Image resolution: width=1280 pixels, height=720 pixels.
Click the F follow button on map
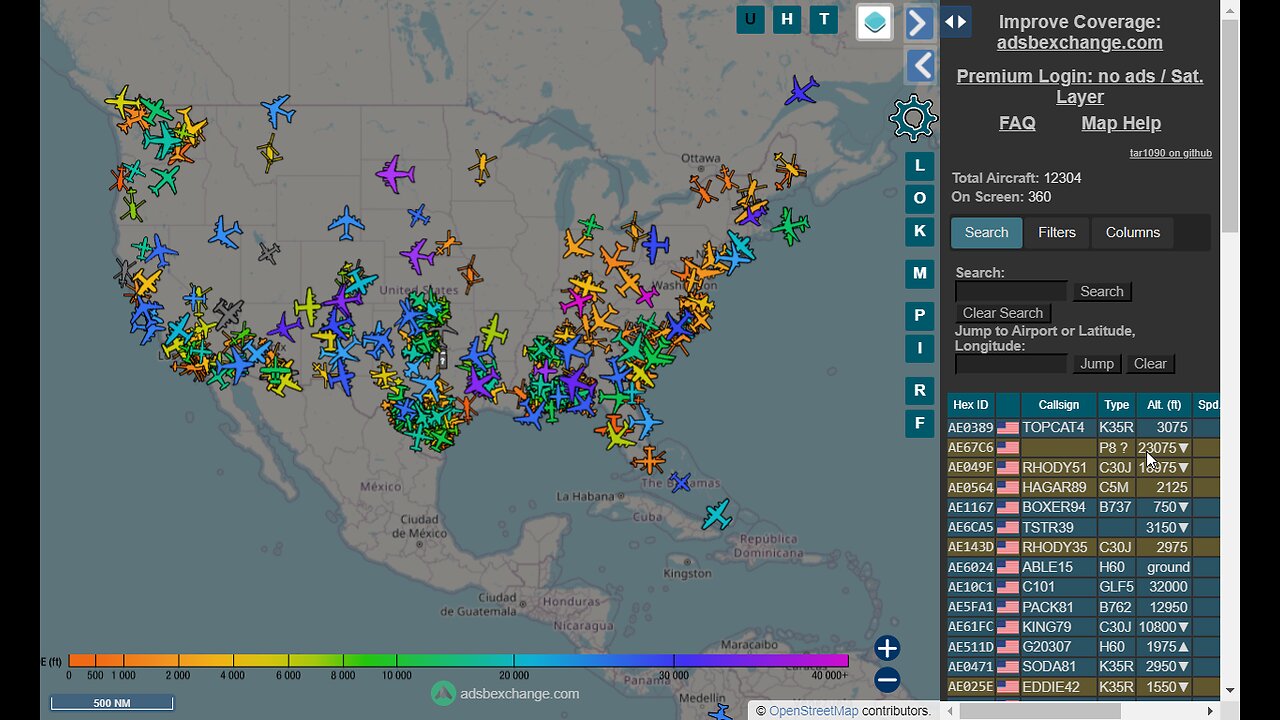tap(920, 423)
